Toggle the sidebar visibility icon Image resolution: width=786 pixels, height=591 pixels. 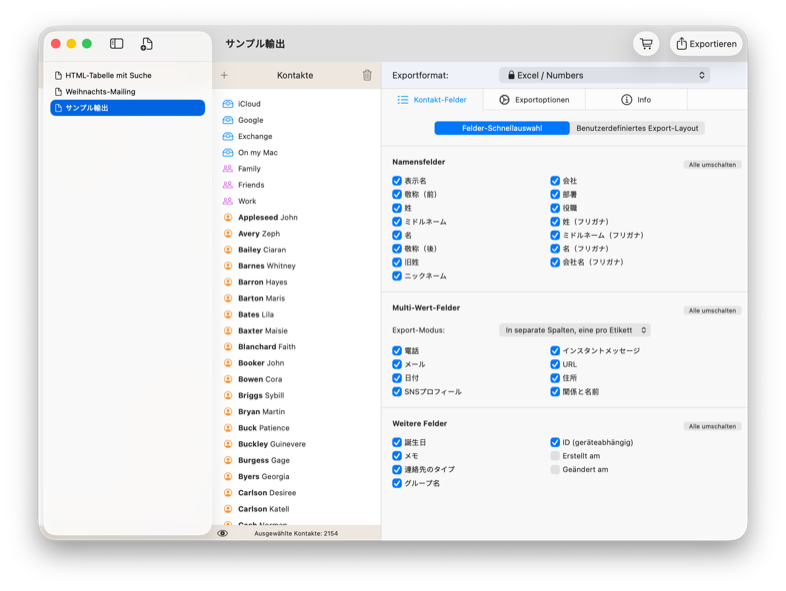coord(117,44)
